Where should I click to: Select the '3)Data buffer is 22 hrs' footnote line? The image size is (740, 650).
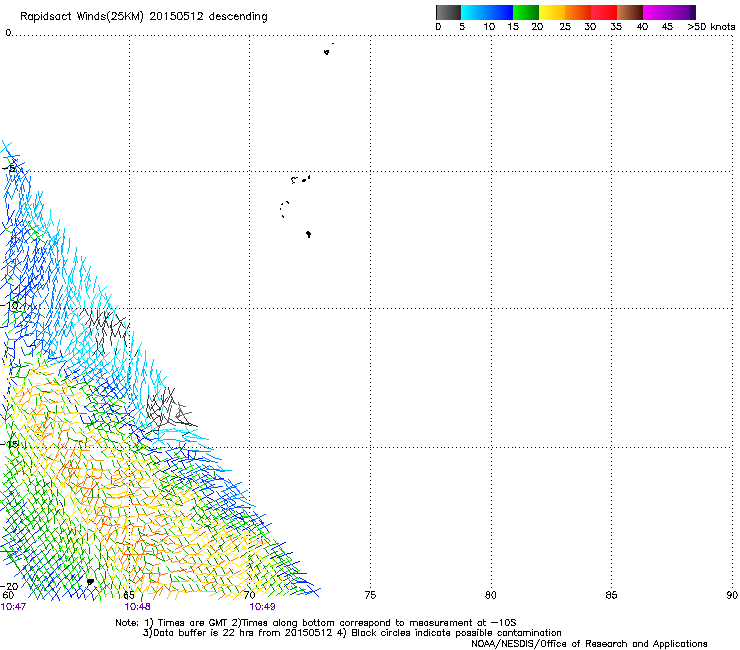pyautogui.click(x=352, y=633)
